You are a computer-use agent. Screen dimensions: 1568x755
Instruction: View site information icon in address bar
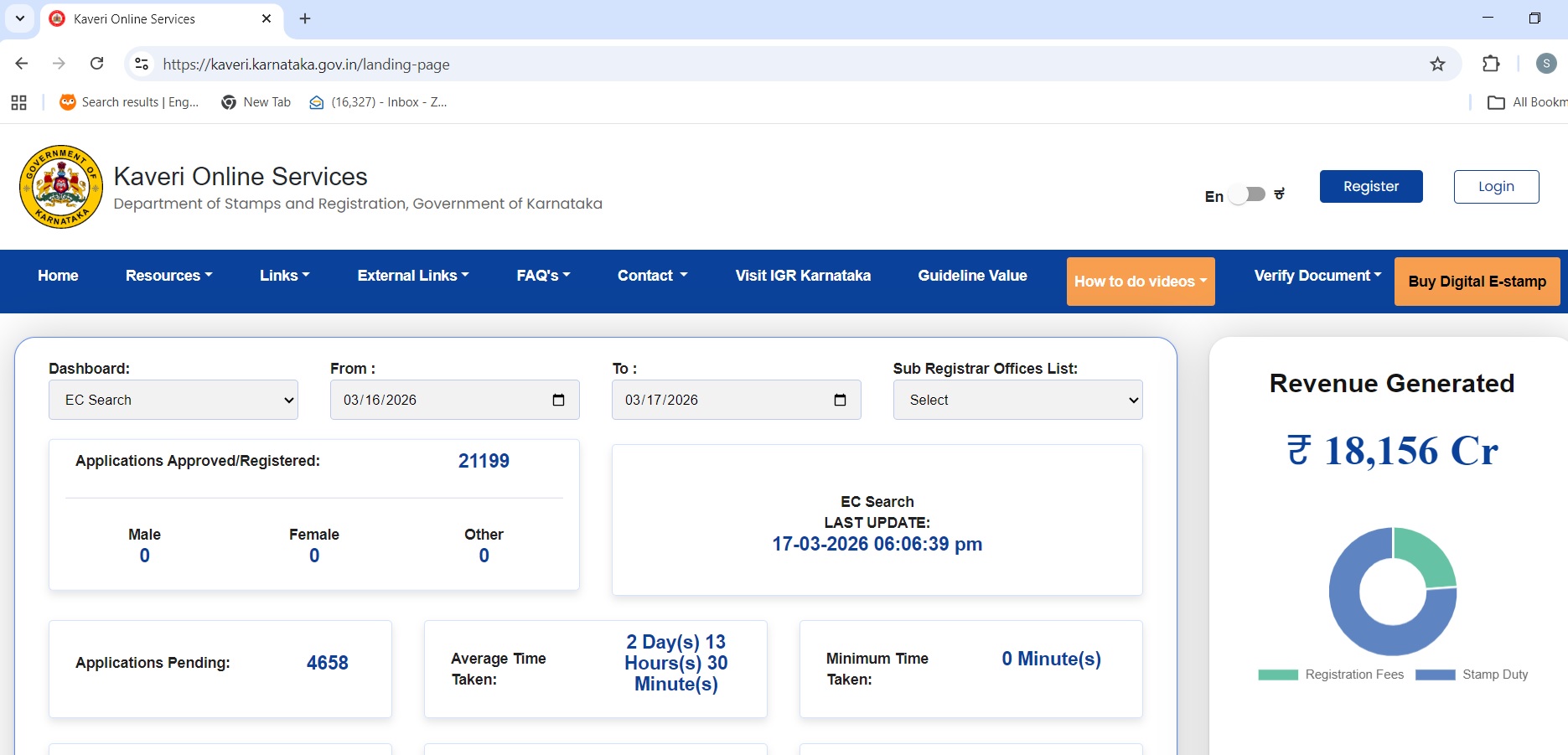tap(142, 64)
